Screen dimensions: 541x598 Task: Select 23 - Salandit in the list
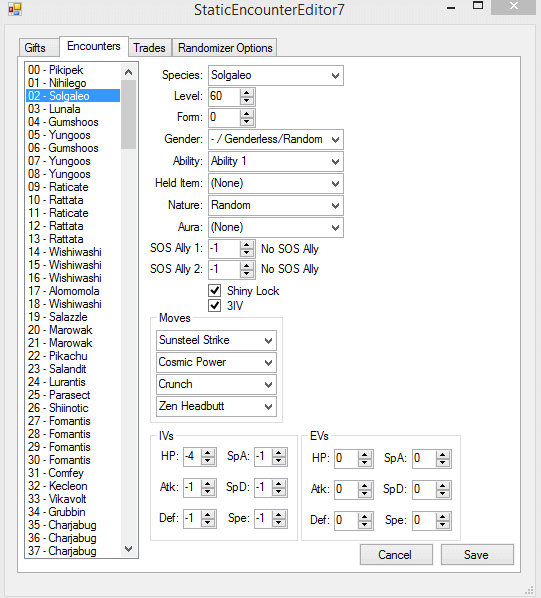(73, 369)
